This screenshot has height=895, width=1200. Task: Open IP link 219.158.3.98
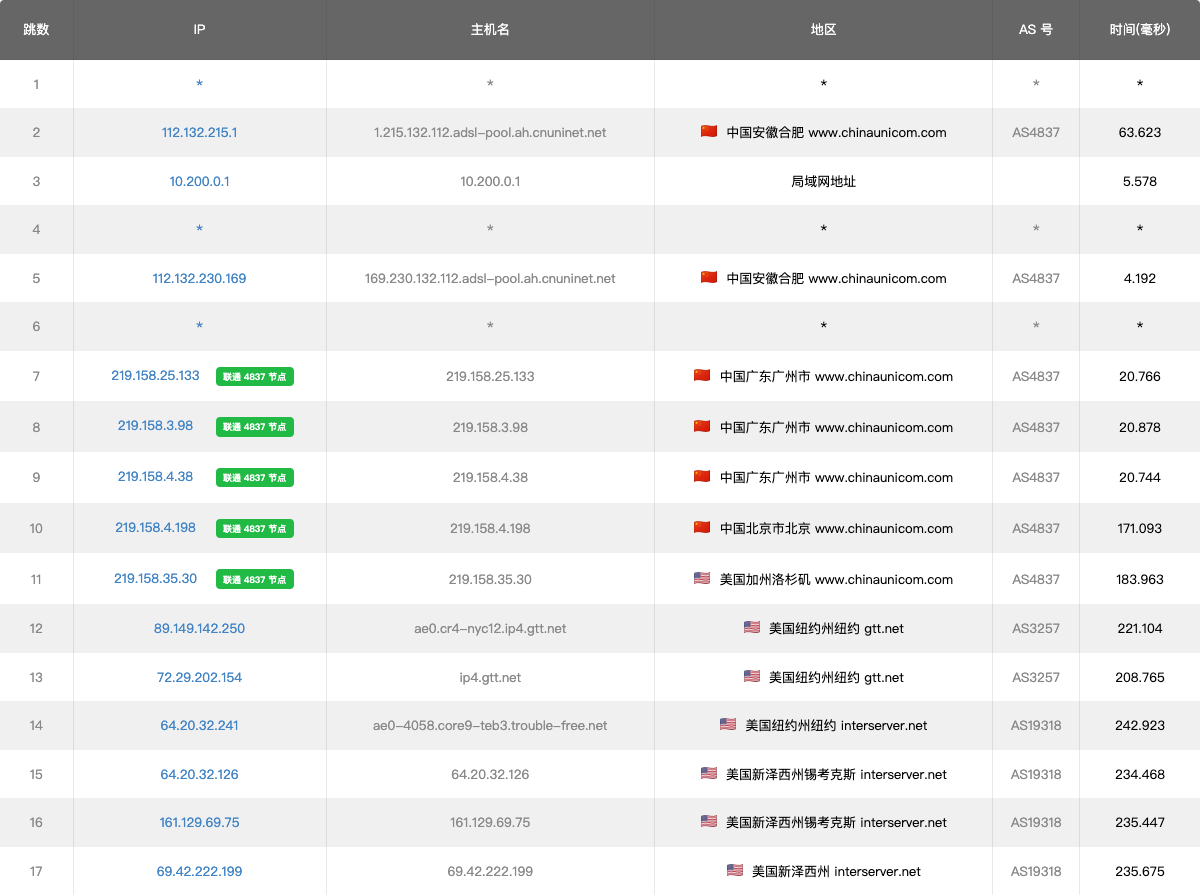click(x=155, y=426)
